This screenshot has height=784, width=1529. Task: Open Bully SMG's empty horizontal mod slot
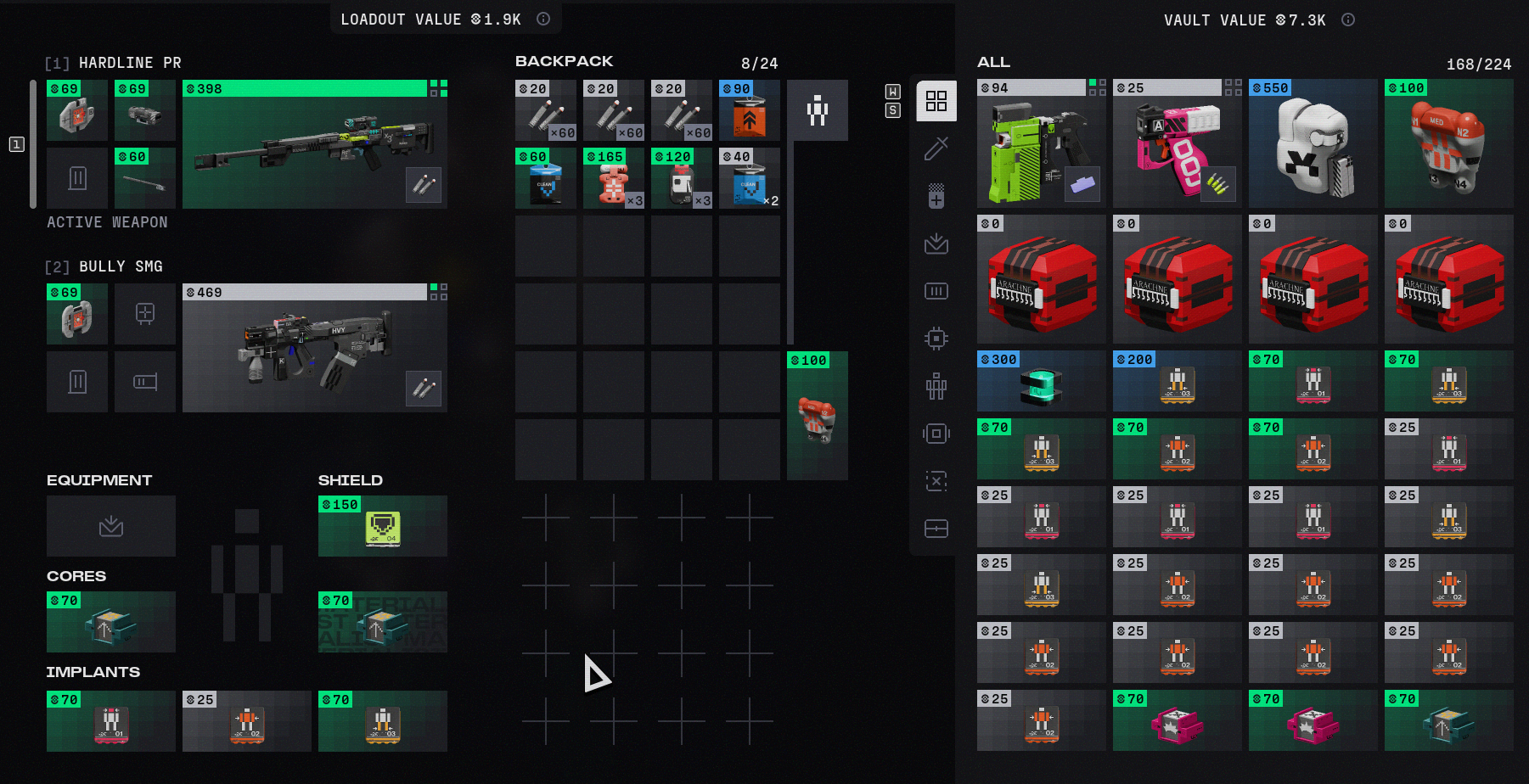click(145, 382)
